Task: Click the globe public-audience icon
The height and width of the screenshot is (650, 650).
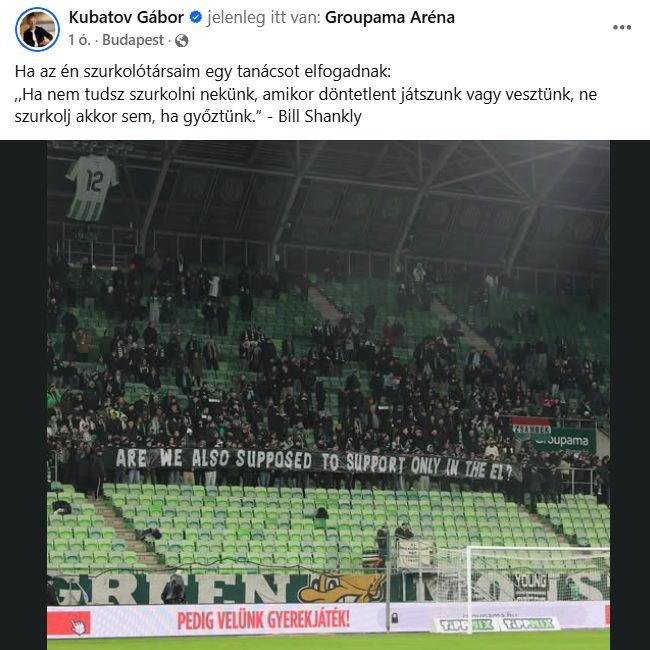Action: (182, 41)
